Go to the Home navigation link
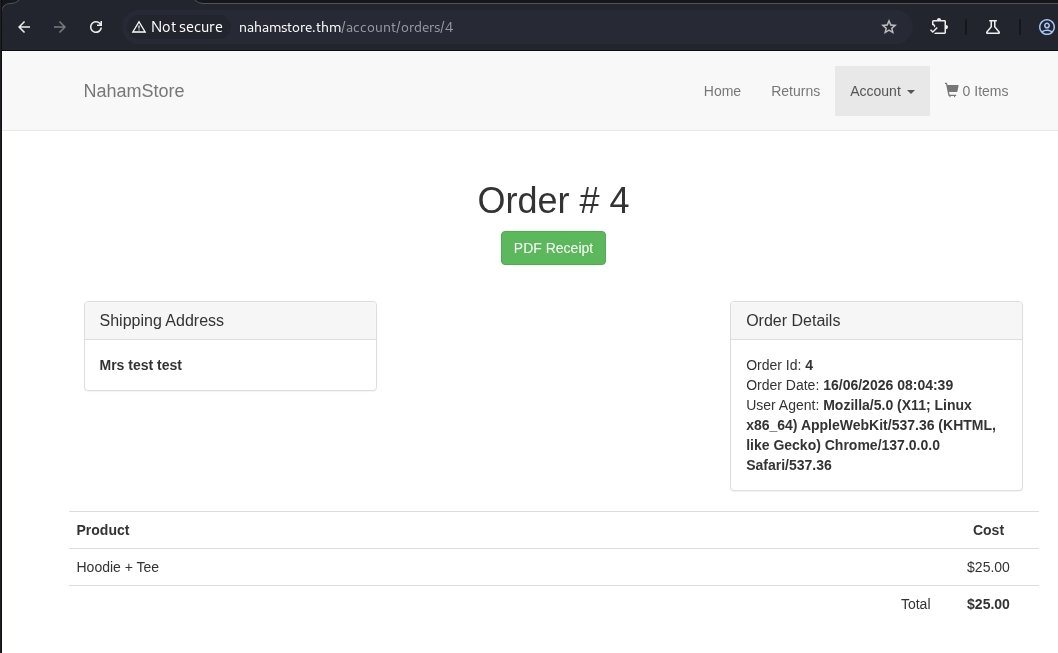The height and width of the screenshot is (653, 1058). 722,91
